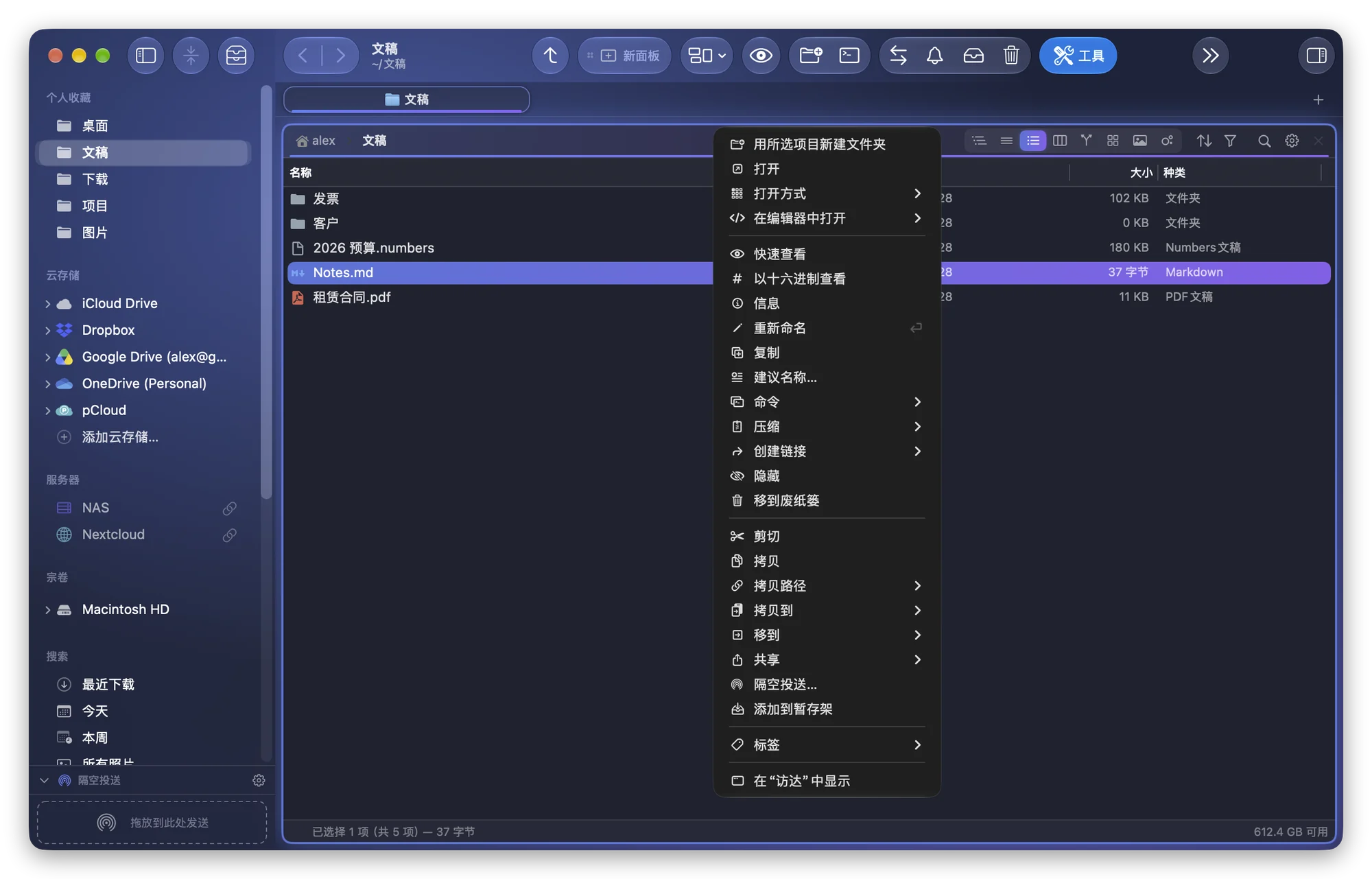Toggle the right inspector panel button
The image size is (1372, 879).
point(1316,56)
